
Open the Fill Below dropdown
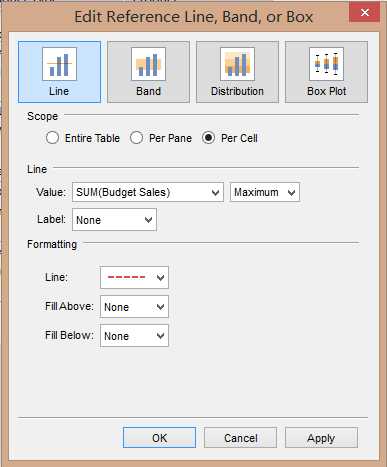click(x=134, y=336)
